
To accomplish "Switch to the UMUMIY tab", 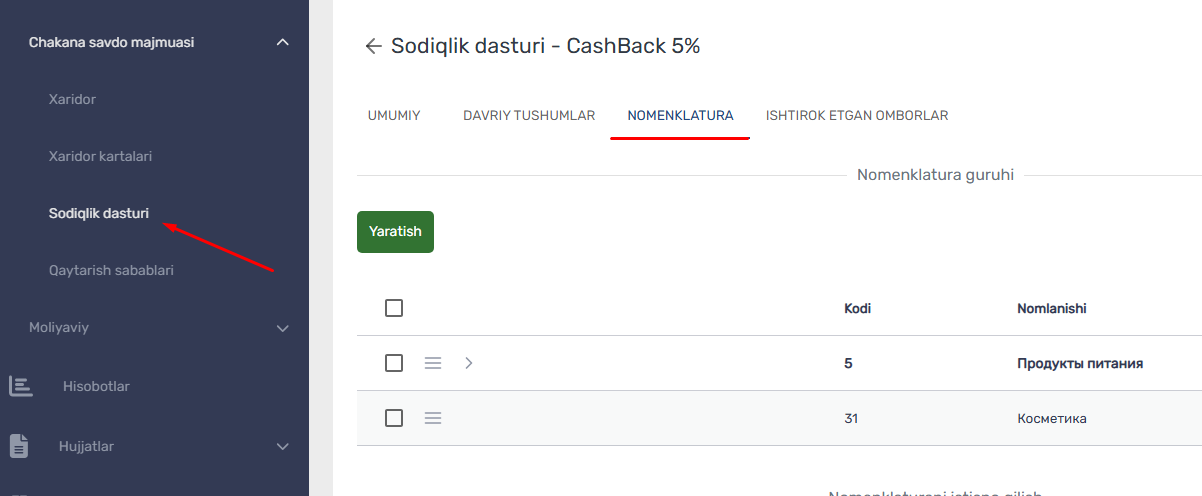I will tap(394, 115).
